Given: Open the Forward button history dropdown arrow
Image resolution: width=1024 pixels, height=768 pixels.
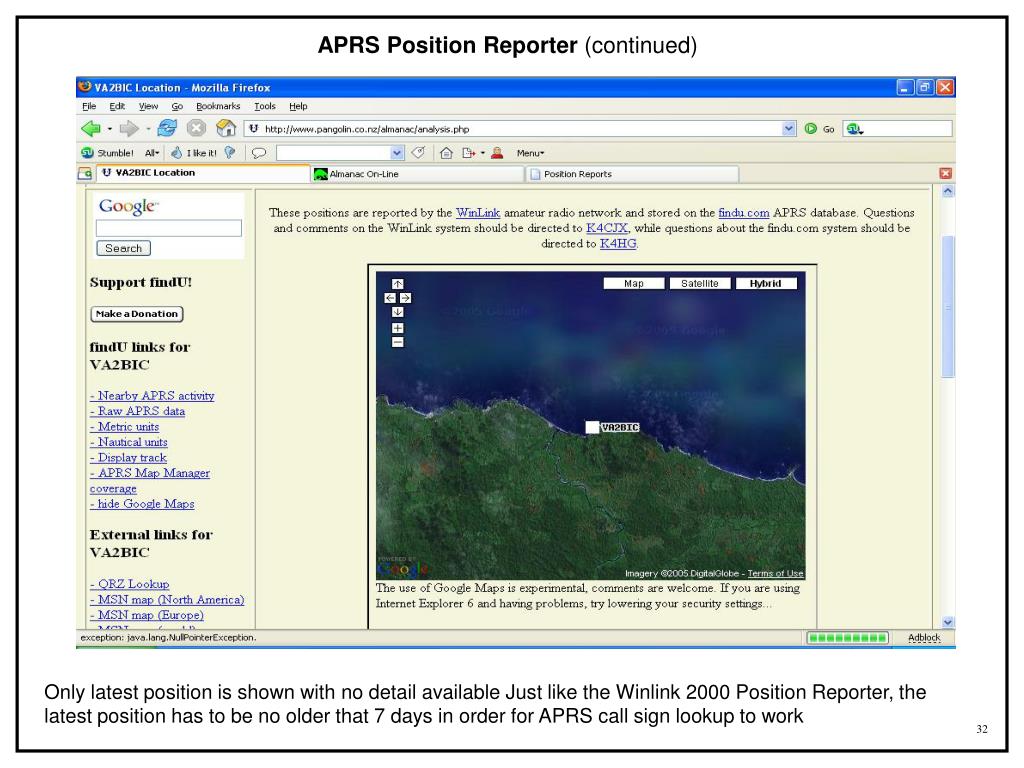Looking at the screenshot, I should (x=148, y=129).
